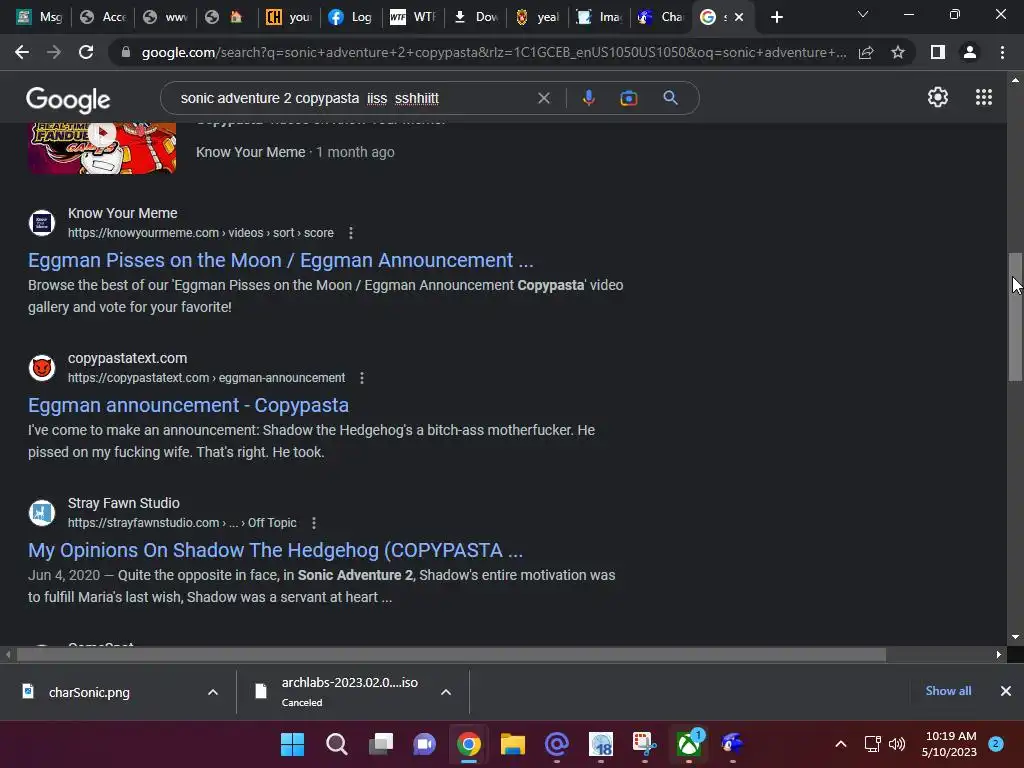Screen dimensions: 1024x768
Task: Click the scroll right arrow
Action: [x=999, y=654]
